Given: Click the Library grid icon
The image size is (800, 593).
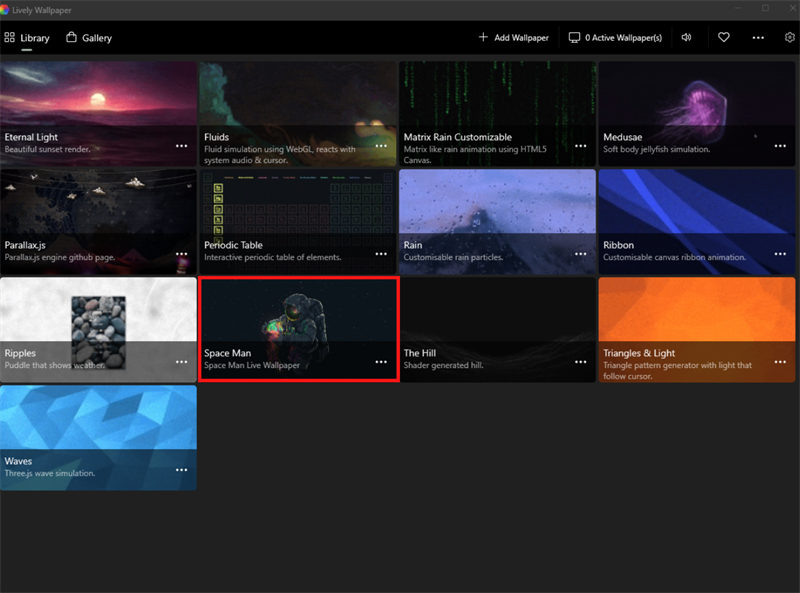Looking at the screenshot, I should click(x=11, y=37).
